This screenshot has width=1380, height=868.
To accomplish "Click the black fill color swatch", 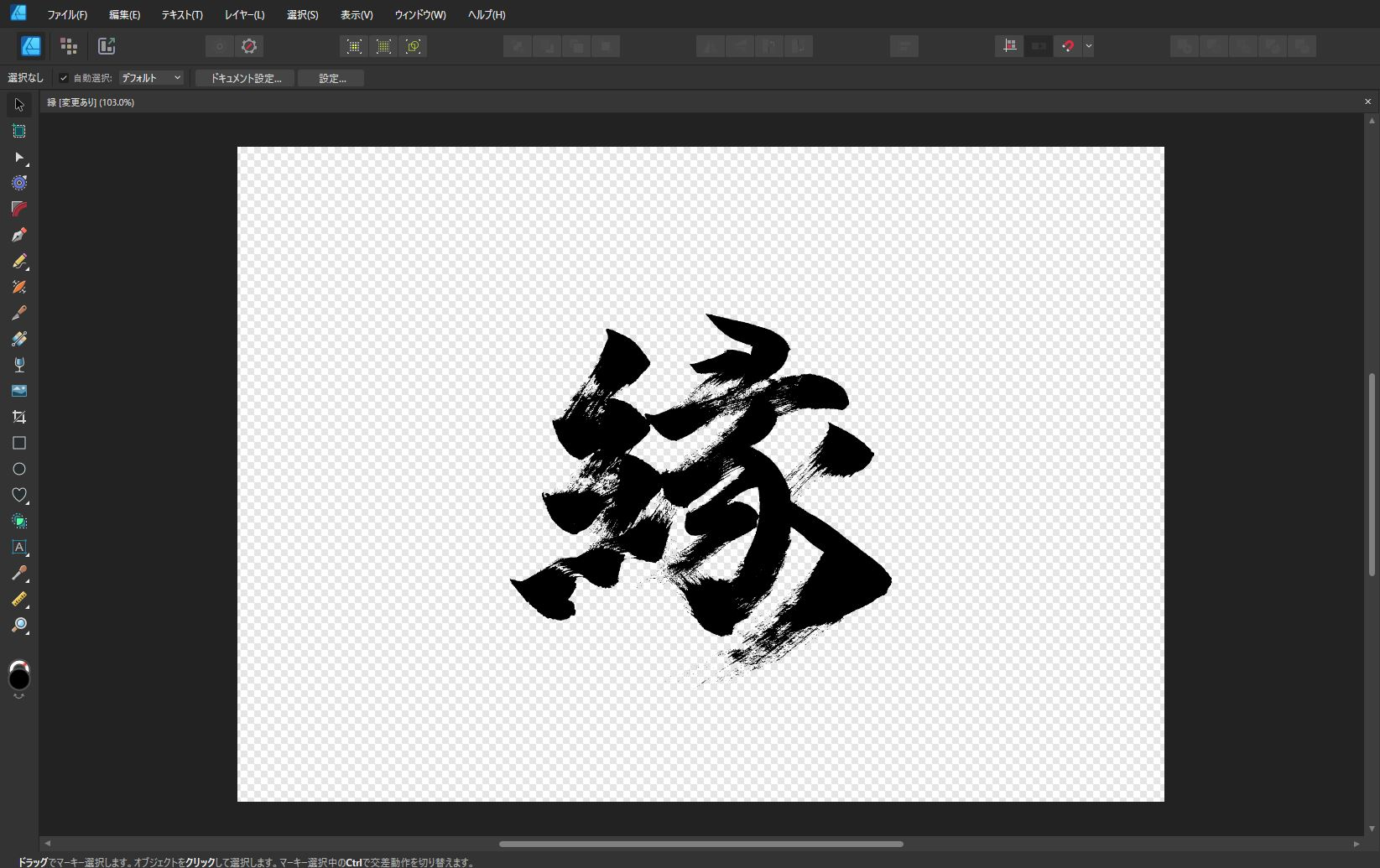I will 19,678.
